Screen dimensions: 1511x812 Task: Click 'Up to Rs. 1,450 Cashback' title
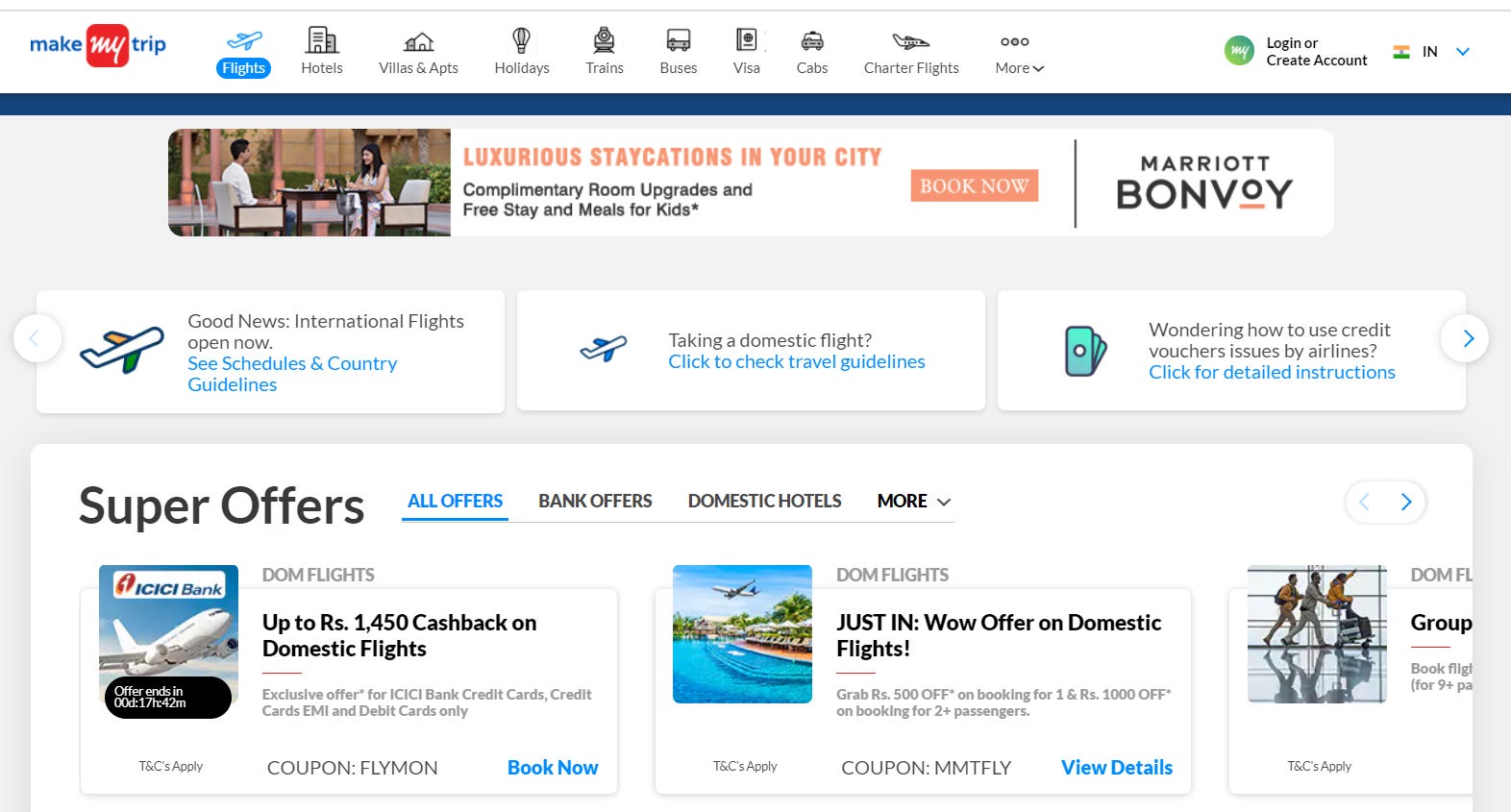[399, 635]
